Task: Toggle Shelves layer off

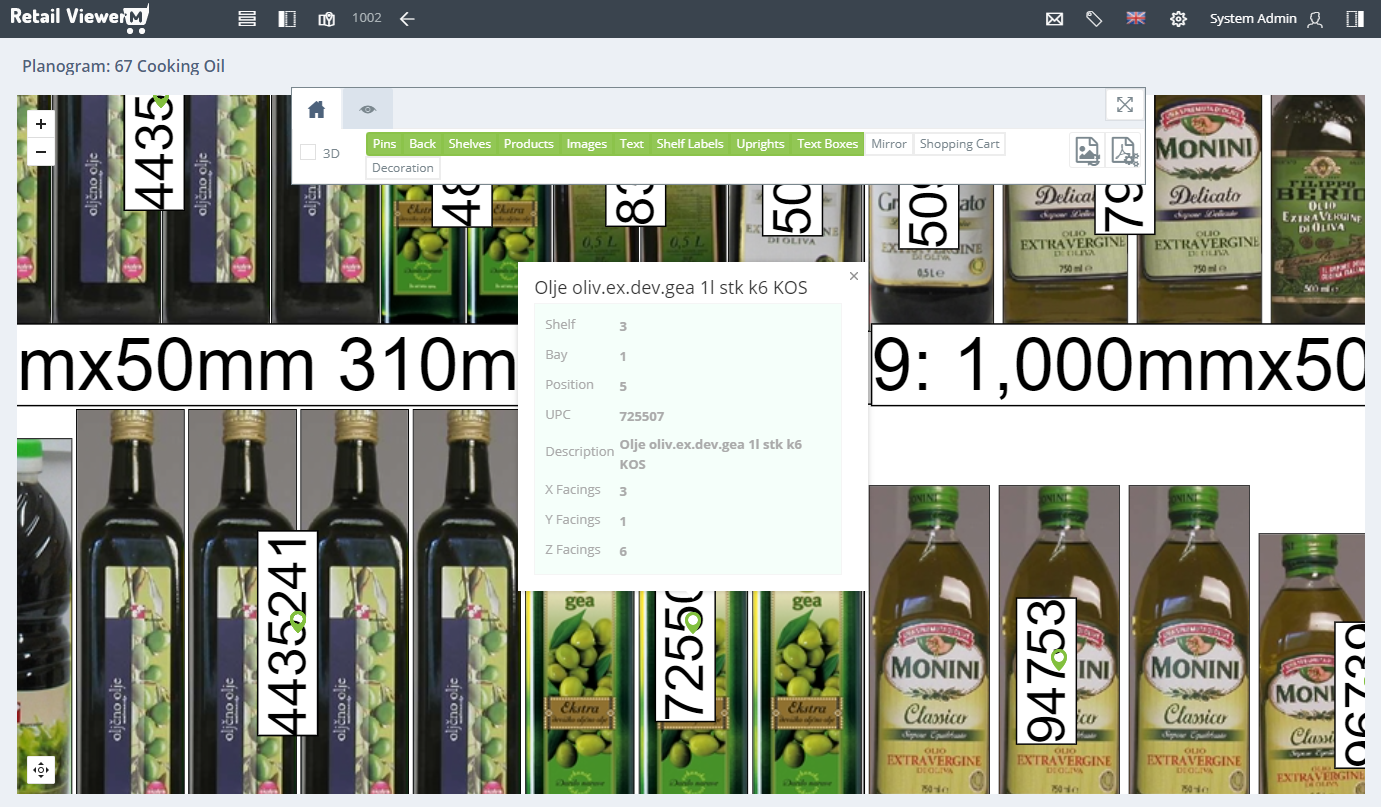Action: (470, 144)
